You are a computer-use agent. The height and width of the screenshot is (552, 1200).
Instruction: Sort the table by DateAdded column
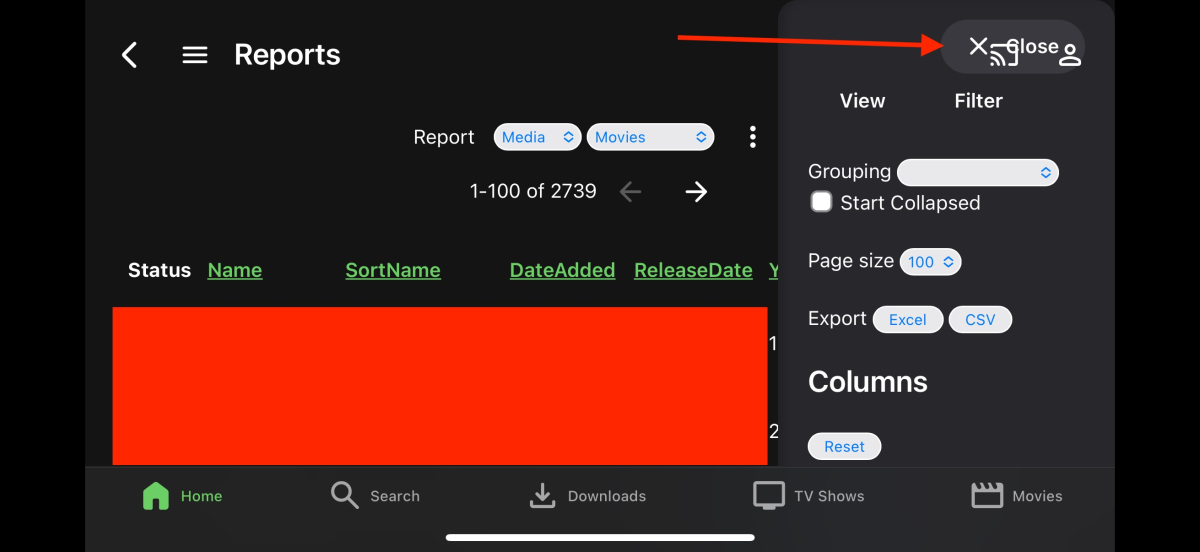pyautogui.click(x=562, y=270)
